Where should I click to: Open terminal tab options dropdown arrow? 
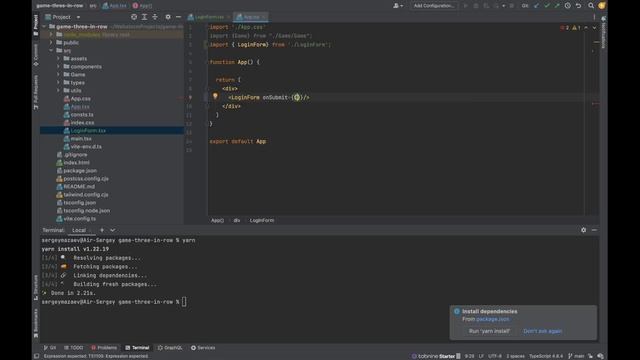pyautogui.click(x=113, y=230)
